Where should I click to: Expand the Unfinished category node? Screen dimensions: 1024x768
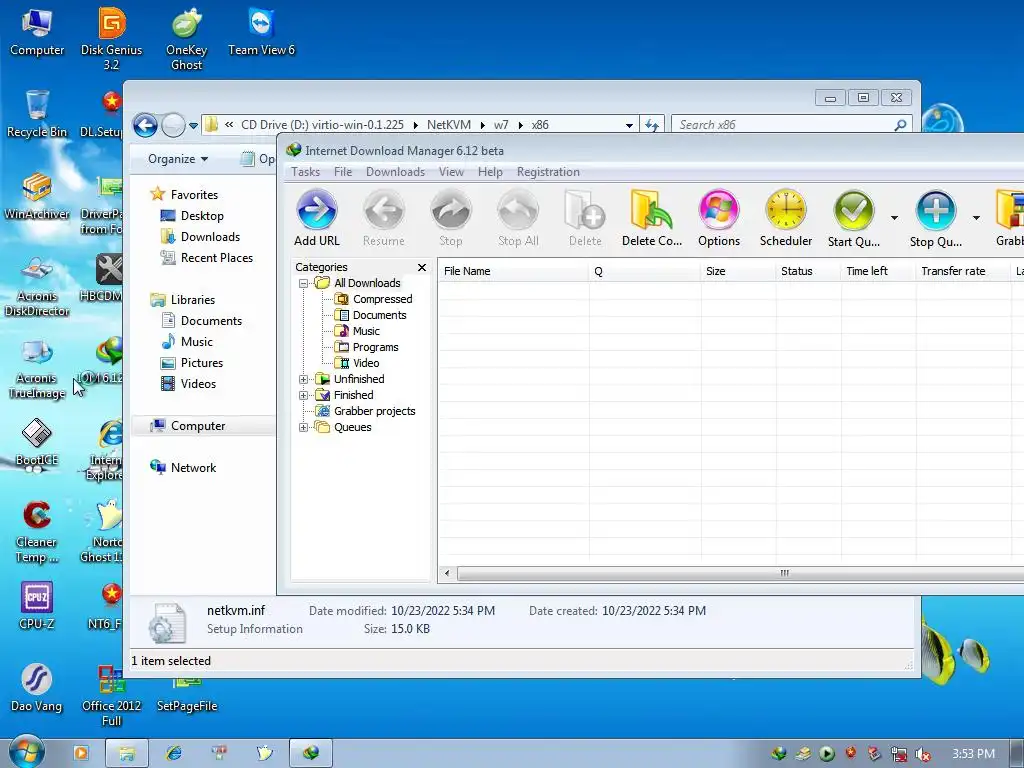(303, 379)
